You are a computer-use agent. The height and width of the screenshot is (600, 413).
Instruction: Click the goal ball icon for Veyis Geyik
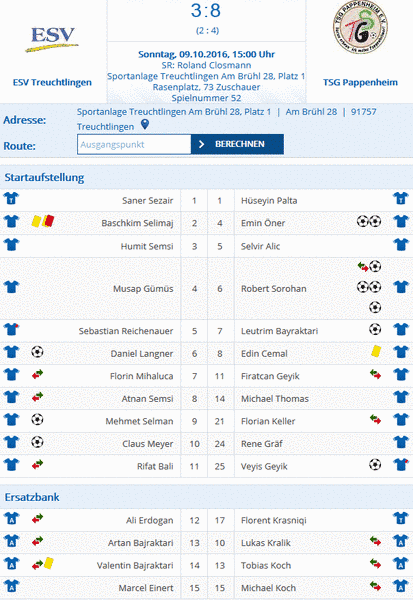(375, 465)
